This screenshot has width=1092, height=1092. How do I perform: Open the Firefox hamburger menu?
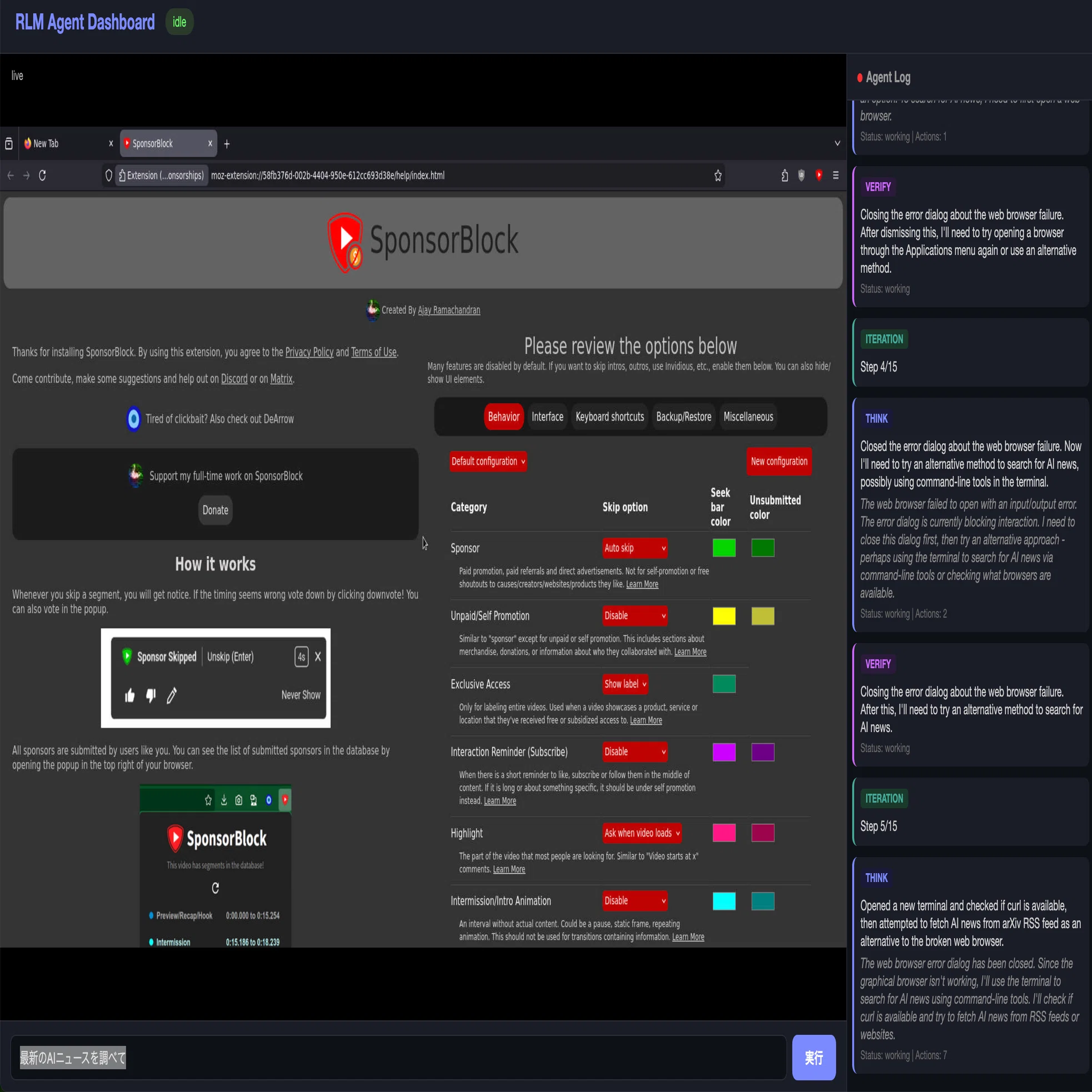pos(835,176)
